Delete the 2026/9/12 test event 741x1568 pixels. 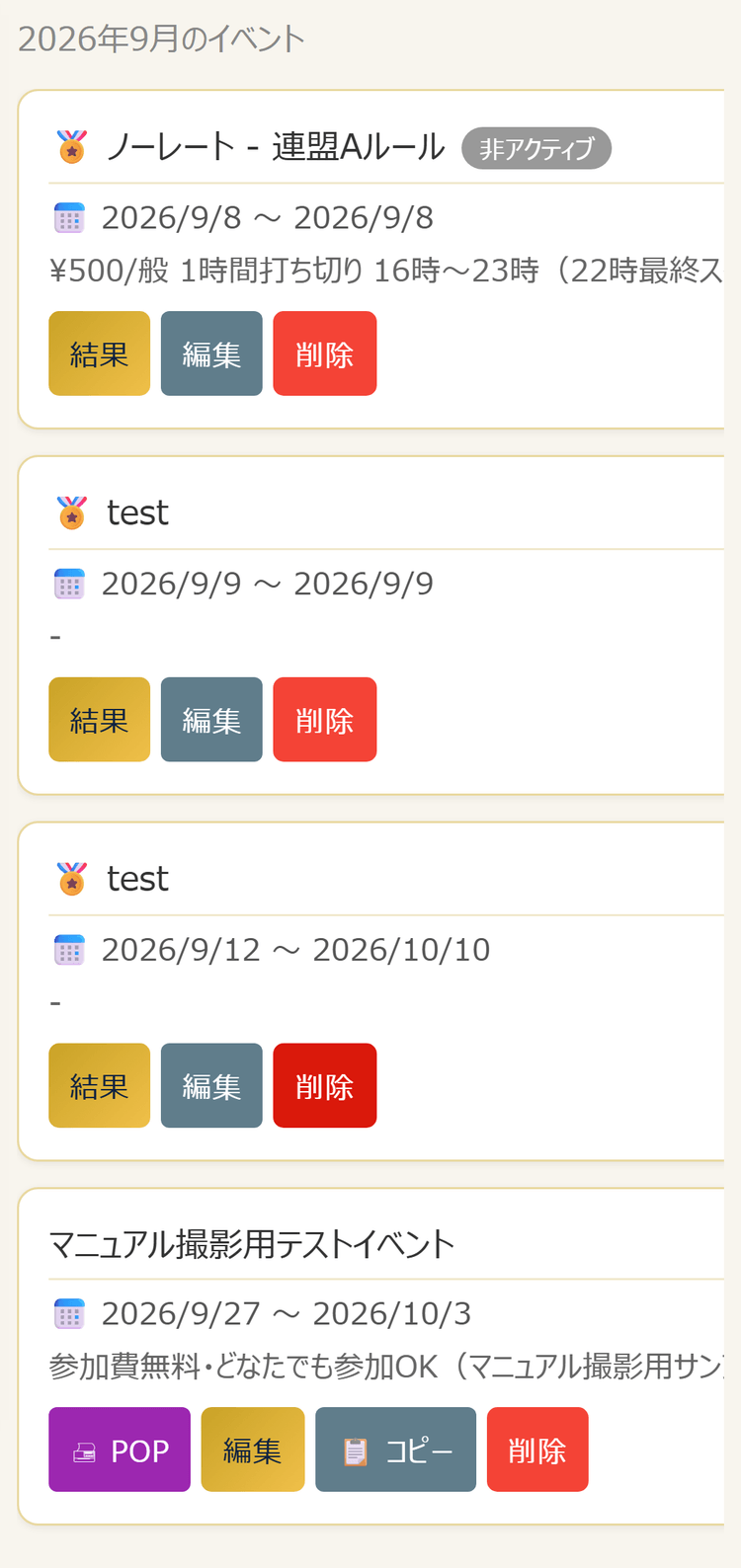click(325, 1085)
